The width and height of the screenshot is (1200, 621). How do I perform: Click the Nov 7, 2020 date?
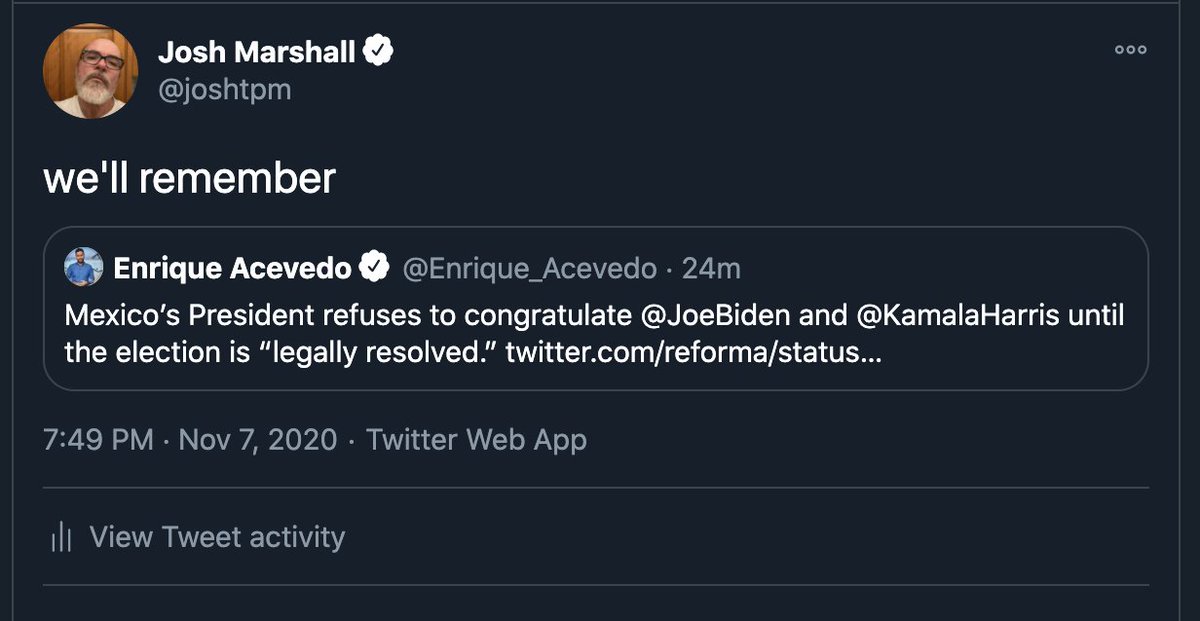coord(257,440)
